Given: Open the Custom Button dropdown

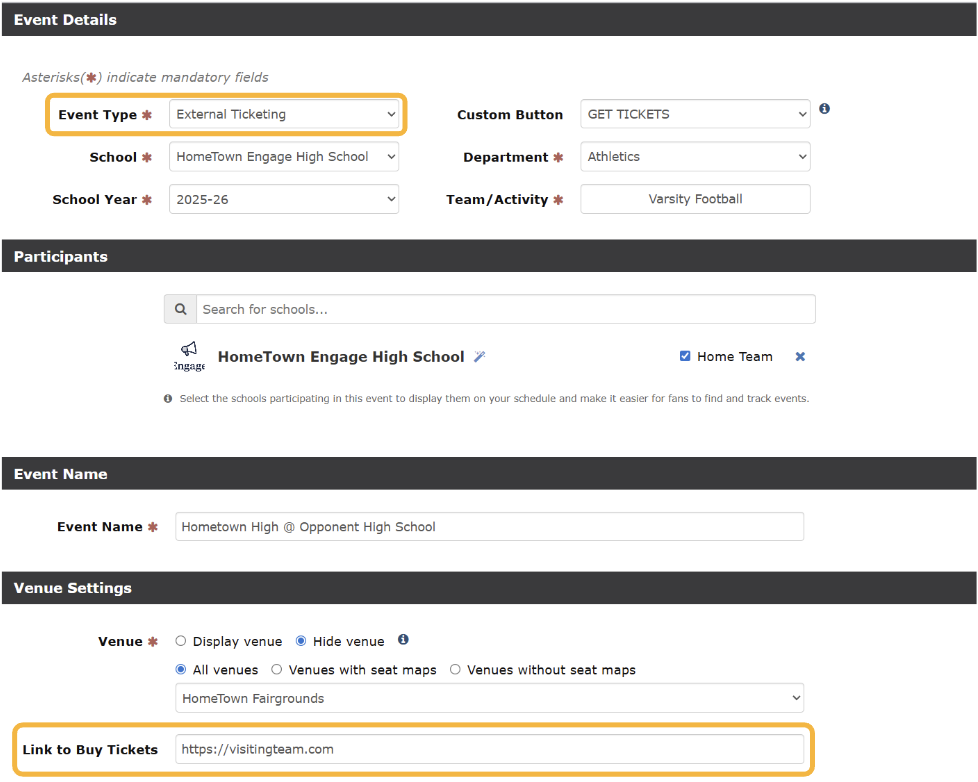Looking at the screenshot, I should (x=695, y=114).
